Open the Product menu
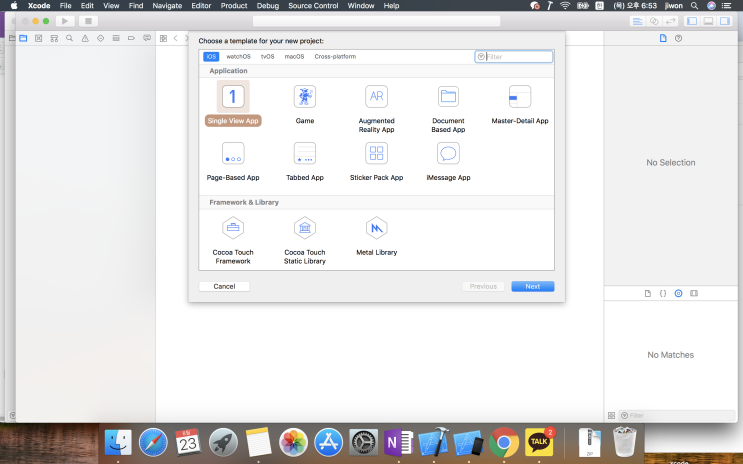Image resolution: width=743 pixels, height=464 pixels. [x=234, y=6]
